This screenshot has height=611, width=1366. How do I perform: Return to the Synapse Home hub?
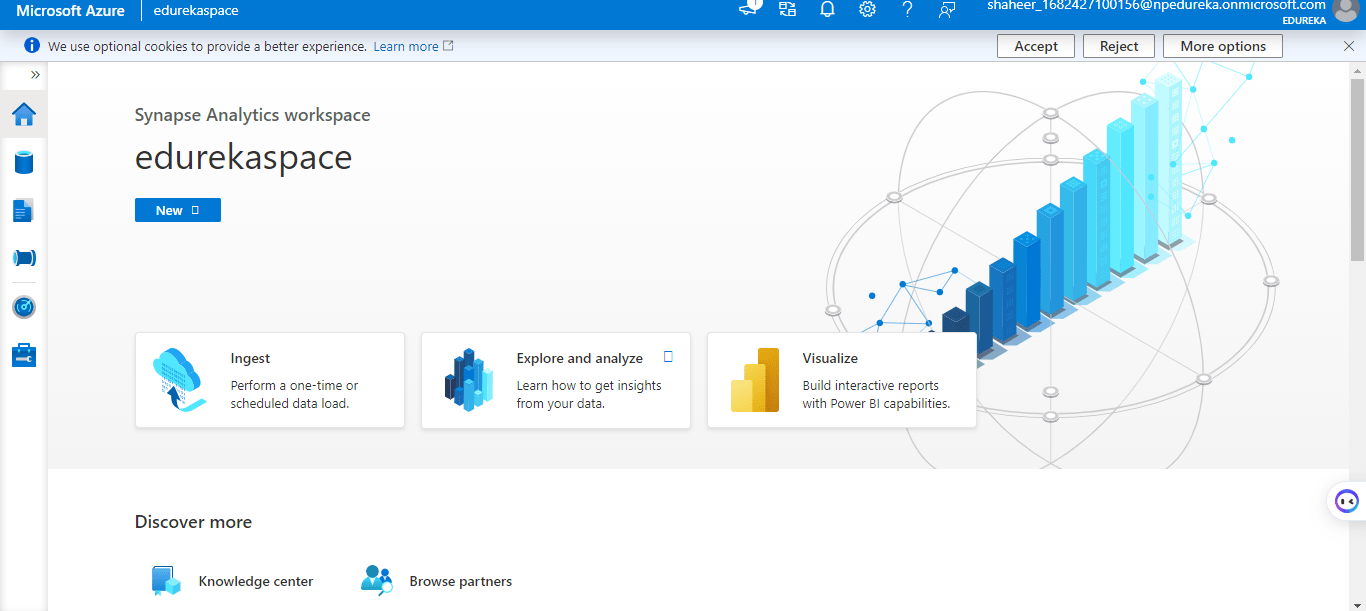(x=24, y=114)
